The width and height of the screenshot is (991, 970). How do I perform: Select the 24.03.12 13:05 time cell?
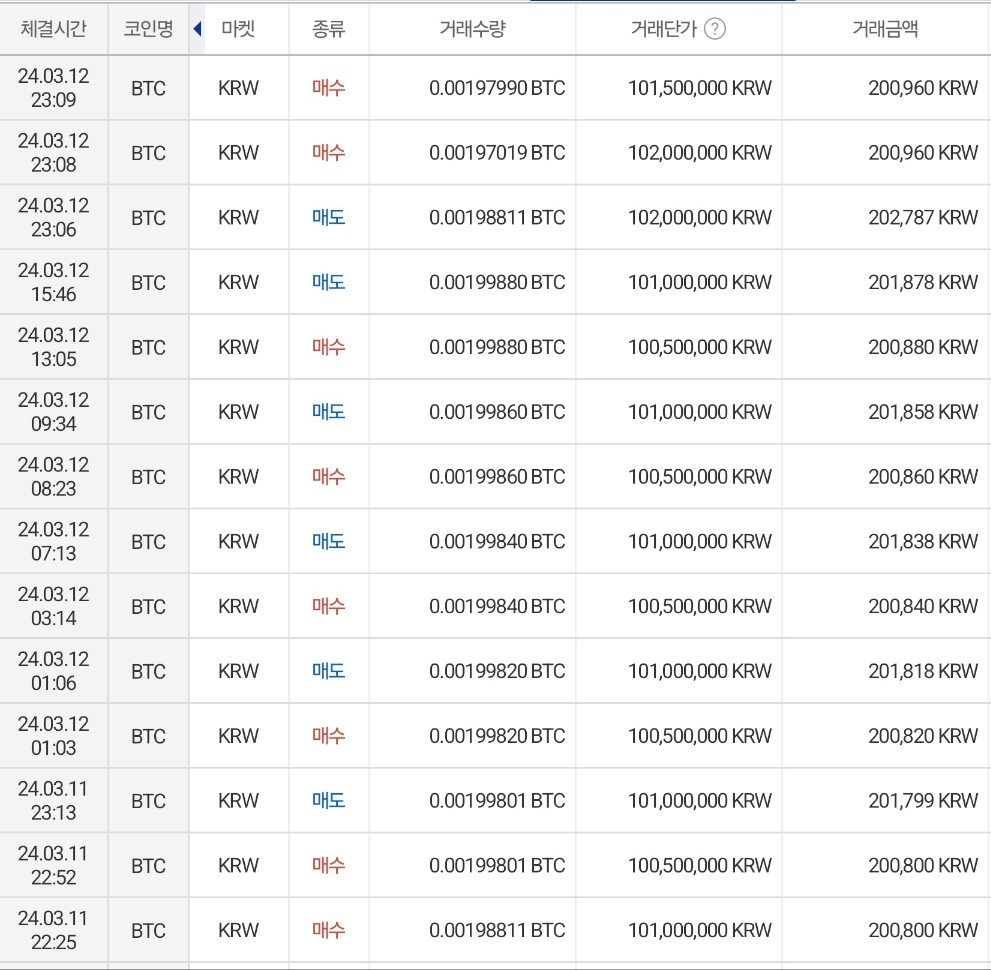coord(54,347)
